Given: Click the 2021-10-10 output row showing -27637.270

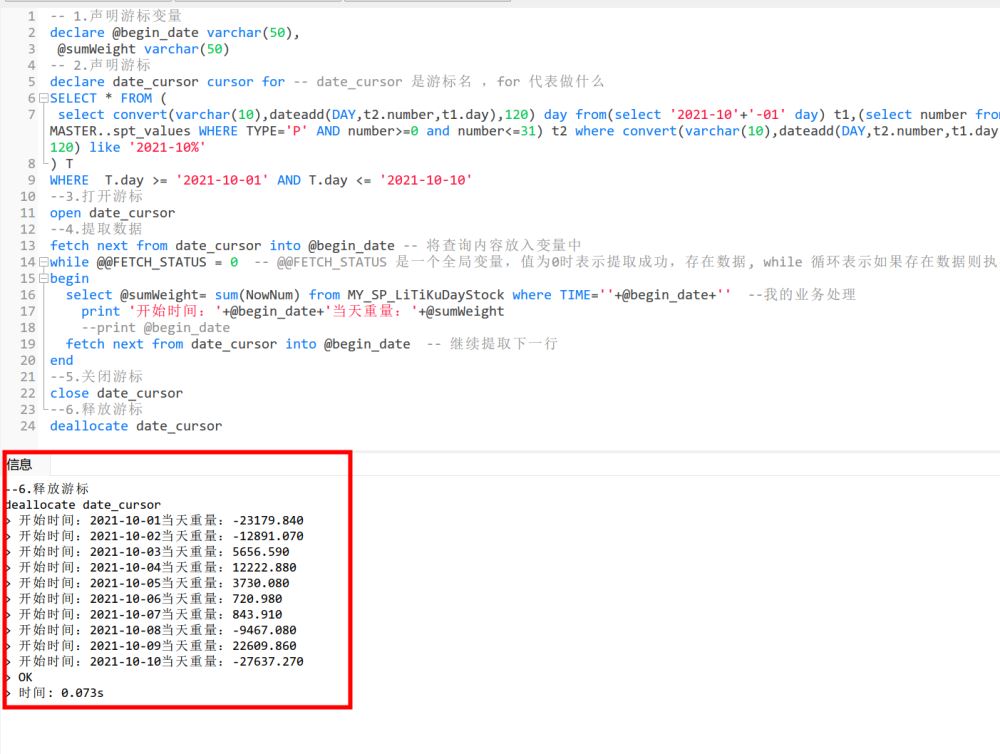Looking at the screenshot, I should click(160, 662).
